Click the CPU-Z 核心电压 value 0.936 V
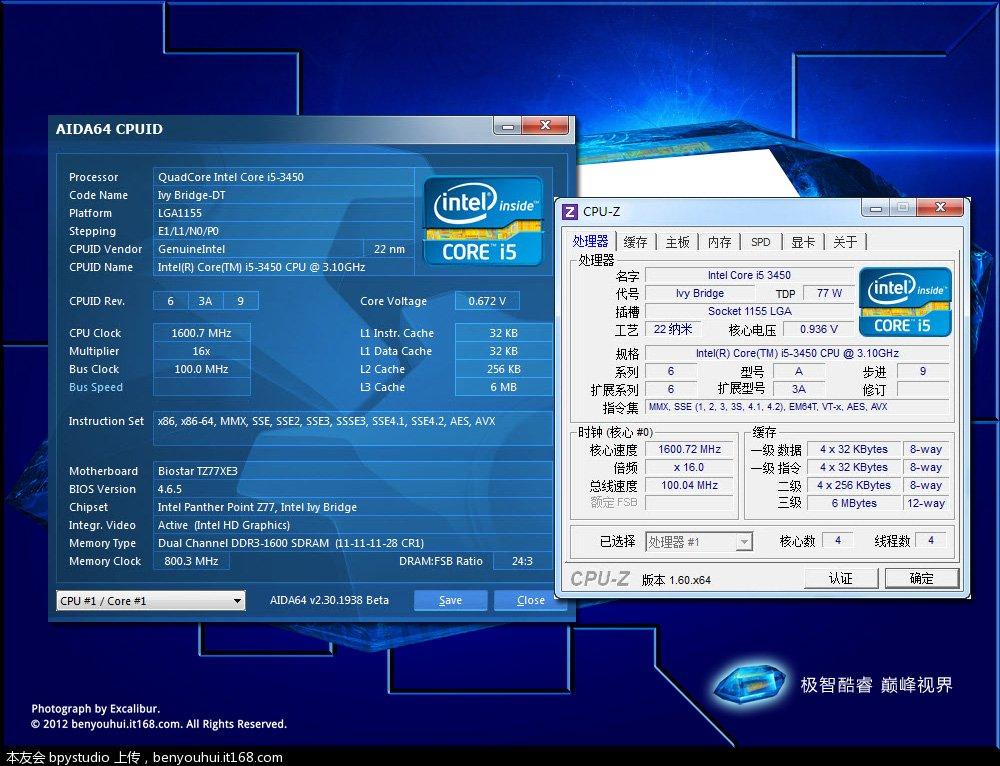Viewport: 1000px width, 766px height. [x=818, y=328]
